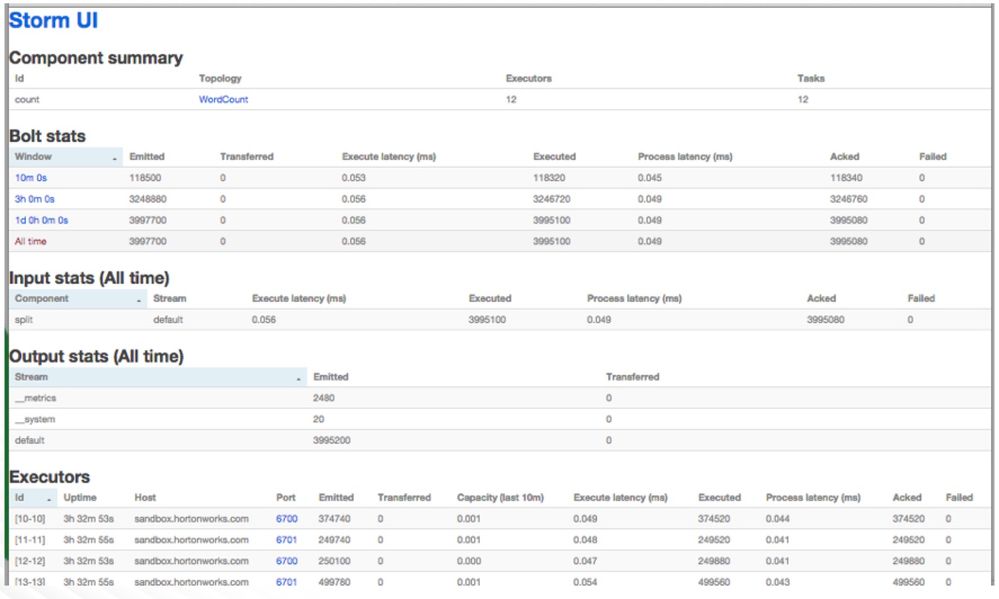Viewport: 999px width, 599px height.
Task: Choose the 1d 0h 0m 0s window
Action: tap(41, 220)
